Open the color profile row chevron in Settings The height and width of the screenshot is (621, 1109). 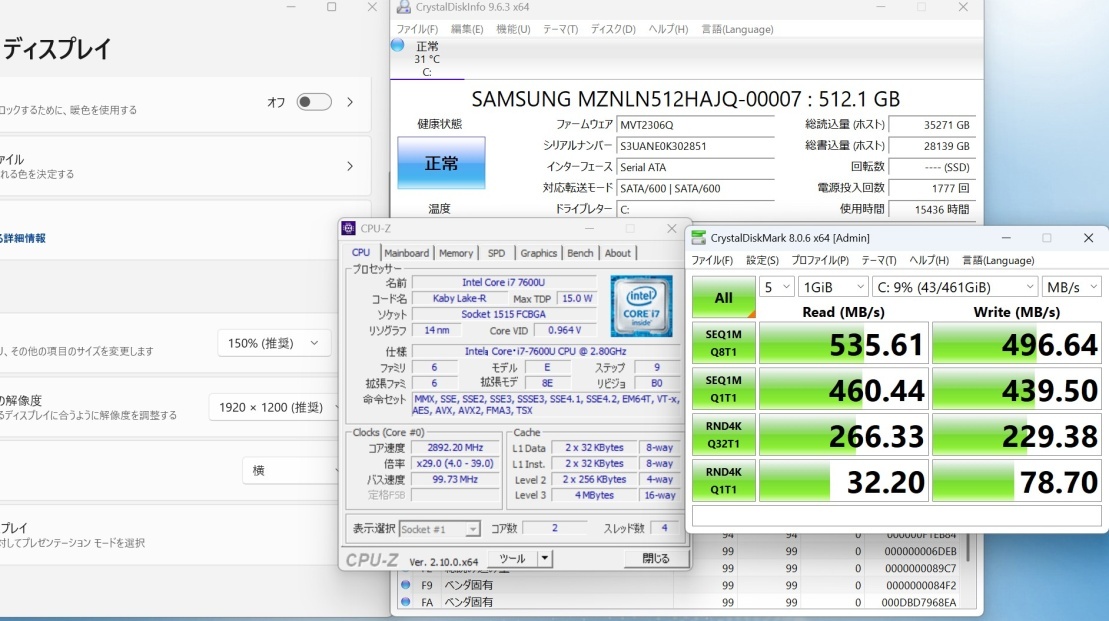pyautogui.click(x=350, y=166)
